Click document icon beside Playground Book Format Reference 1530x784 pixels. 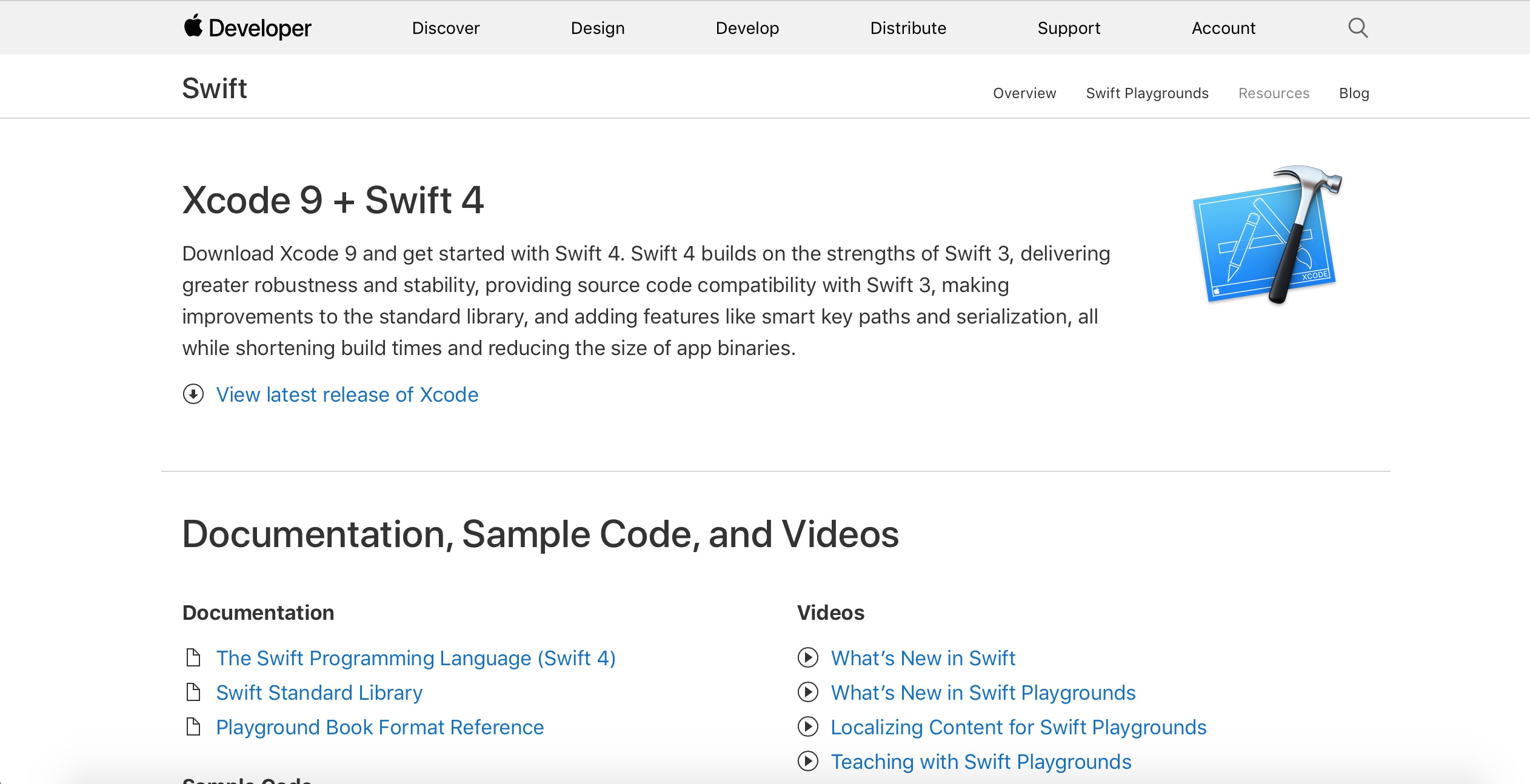(x=193, y=726)
